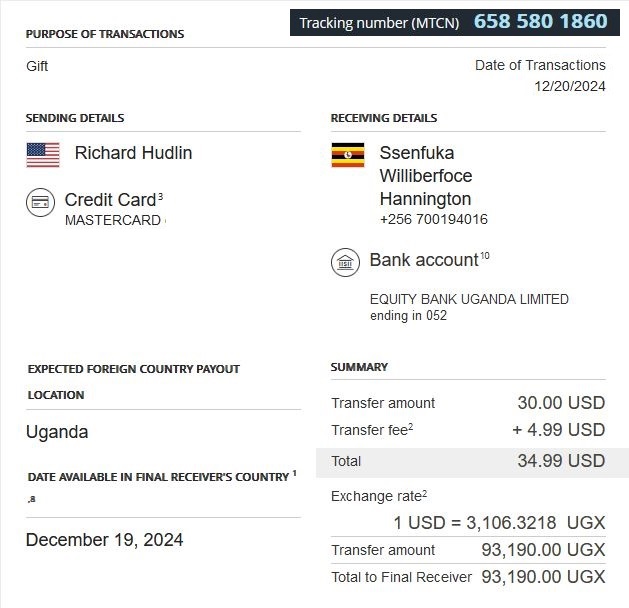
Task: Click the MTCN tracking number 658 580 1860
Action: [x=540, y=22]
